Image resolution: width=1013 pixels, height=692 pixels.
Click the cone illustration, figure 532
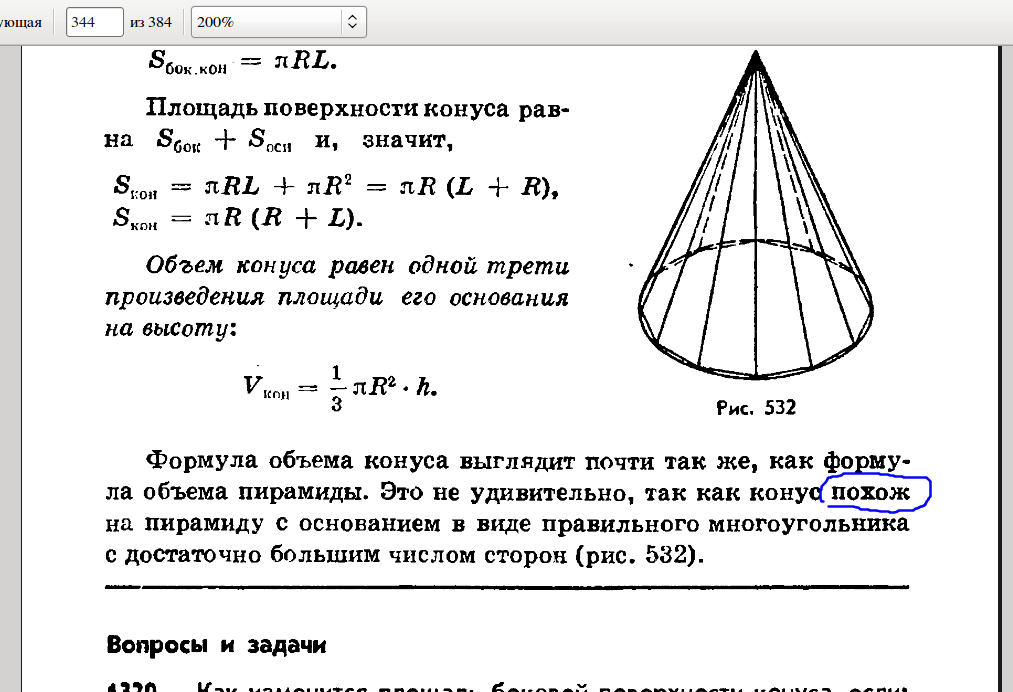(x=756, y=215)
